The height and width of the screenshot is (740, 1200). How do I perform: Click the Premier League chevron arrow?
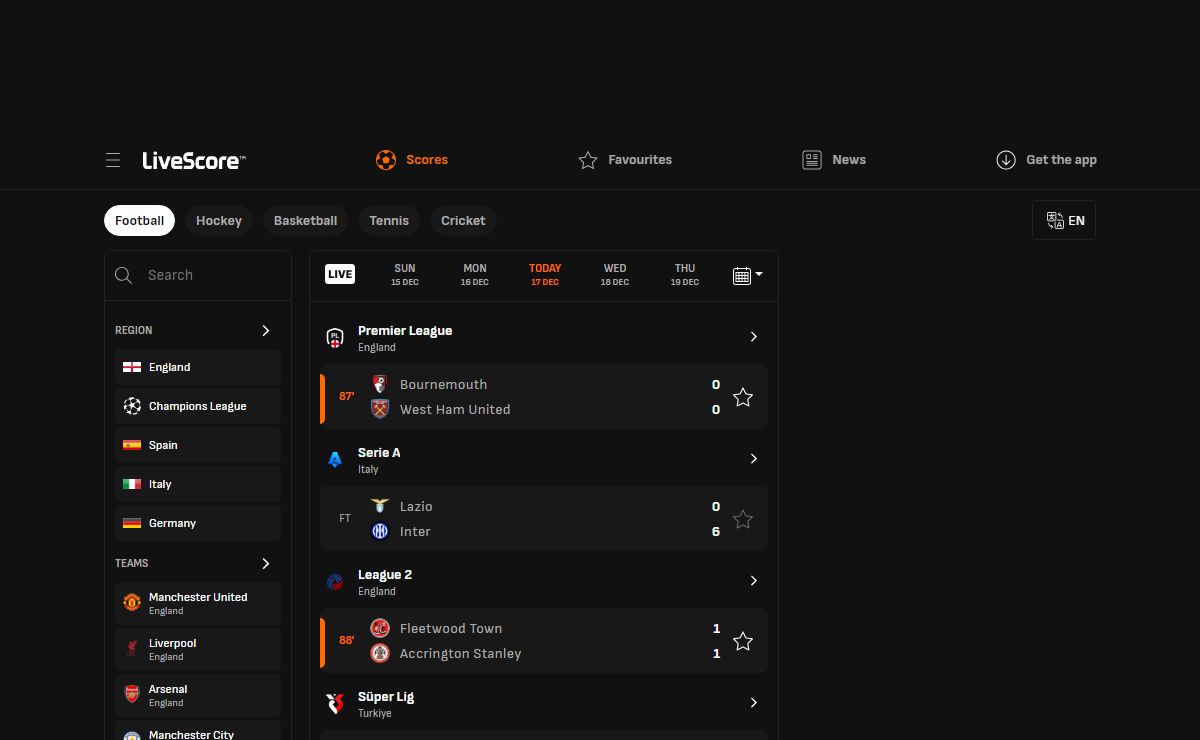point(754,337)
